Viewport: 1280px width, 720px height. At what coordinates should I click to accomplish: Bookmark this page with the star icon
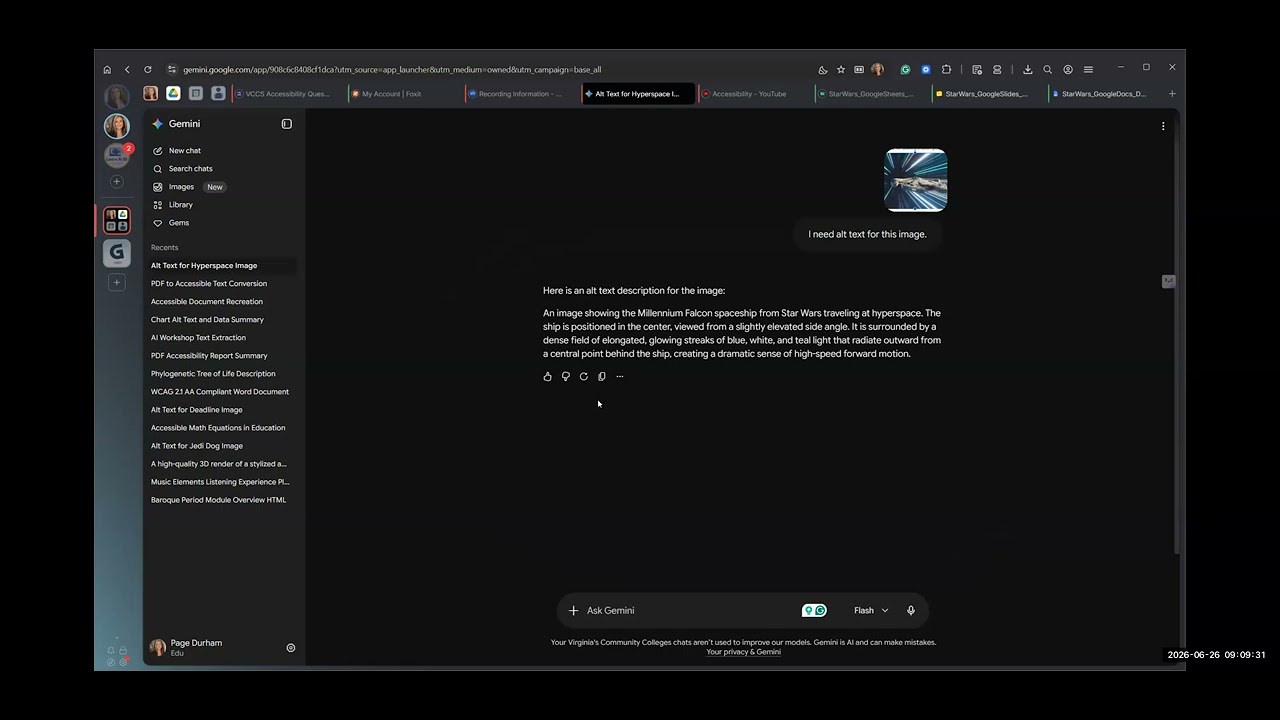(x=841, y=70)
